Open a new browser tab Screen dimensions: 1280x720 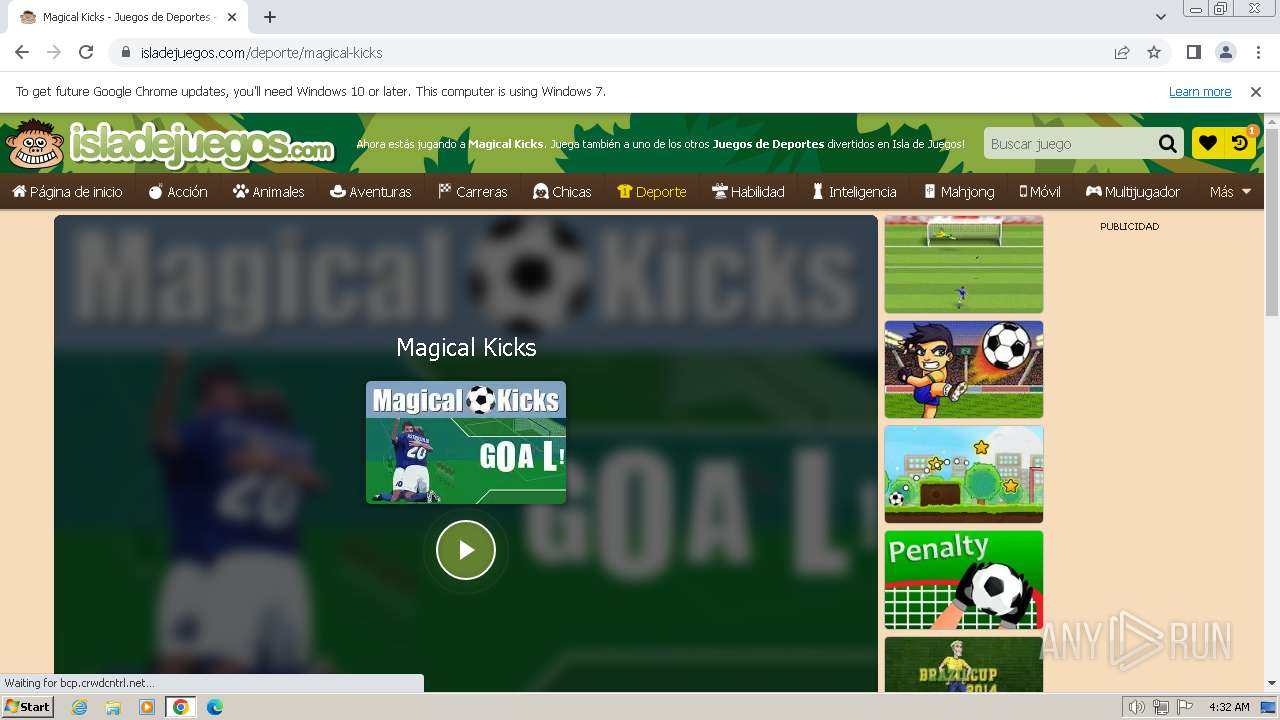pos(270,17)
